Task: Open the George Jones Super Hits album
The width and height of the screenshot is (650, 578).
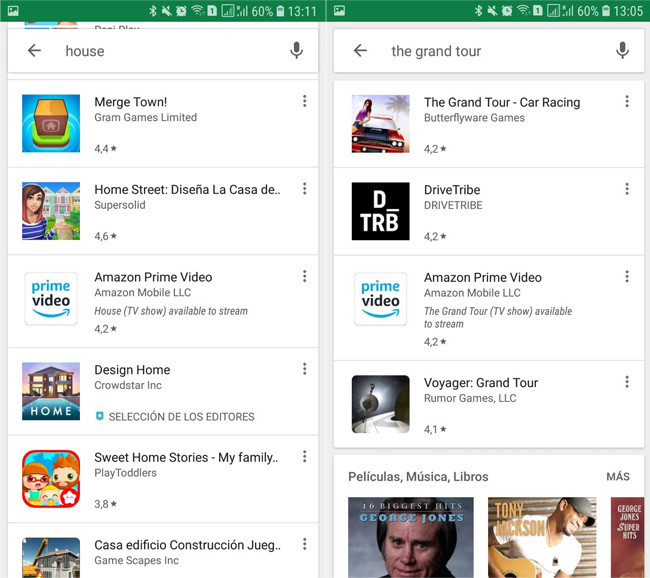Action: [x=628, y=537]
